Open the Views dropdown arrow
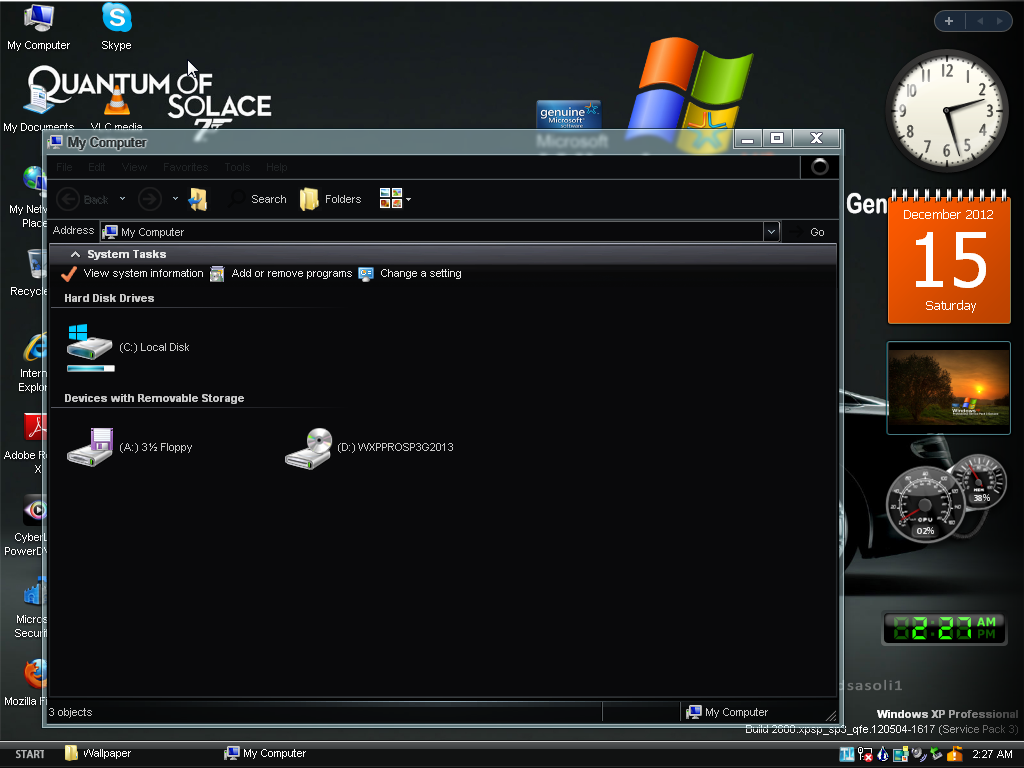The height and width of the screenshot is (768, 1024). coord(408,199)
